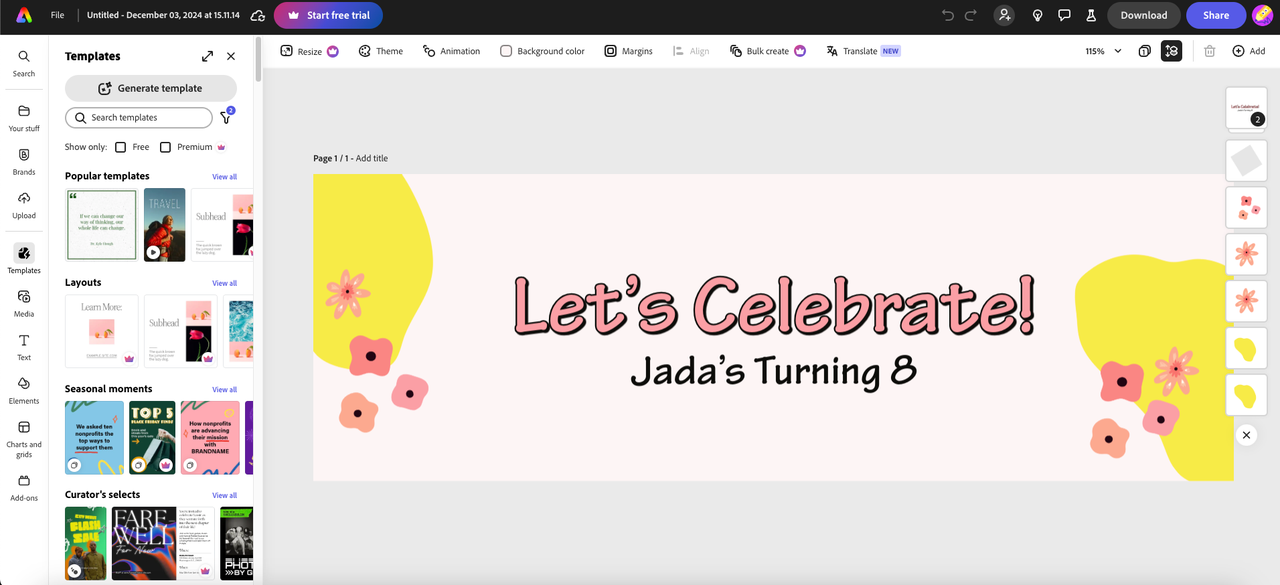Image resolution: width=1280 pixels, height=585 pixels.
Task: Click the Start free trial button
Action: coord(328,15)
